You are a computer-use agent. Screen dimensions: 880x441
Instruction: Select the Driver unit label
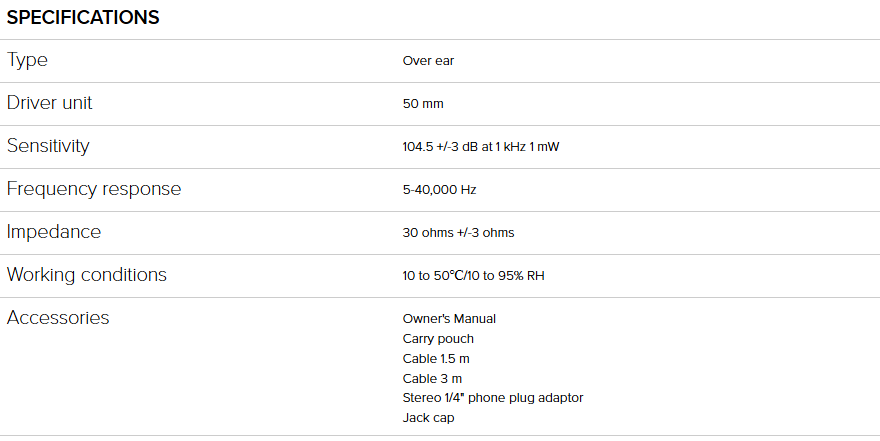[x=50, y=103]
